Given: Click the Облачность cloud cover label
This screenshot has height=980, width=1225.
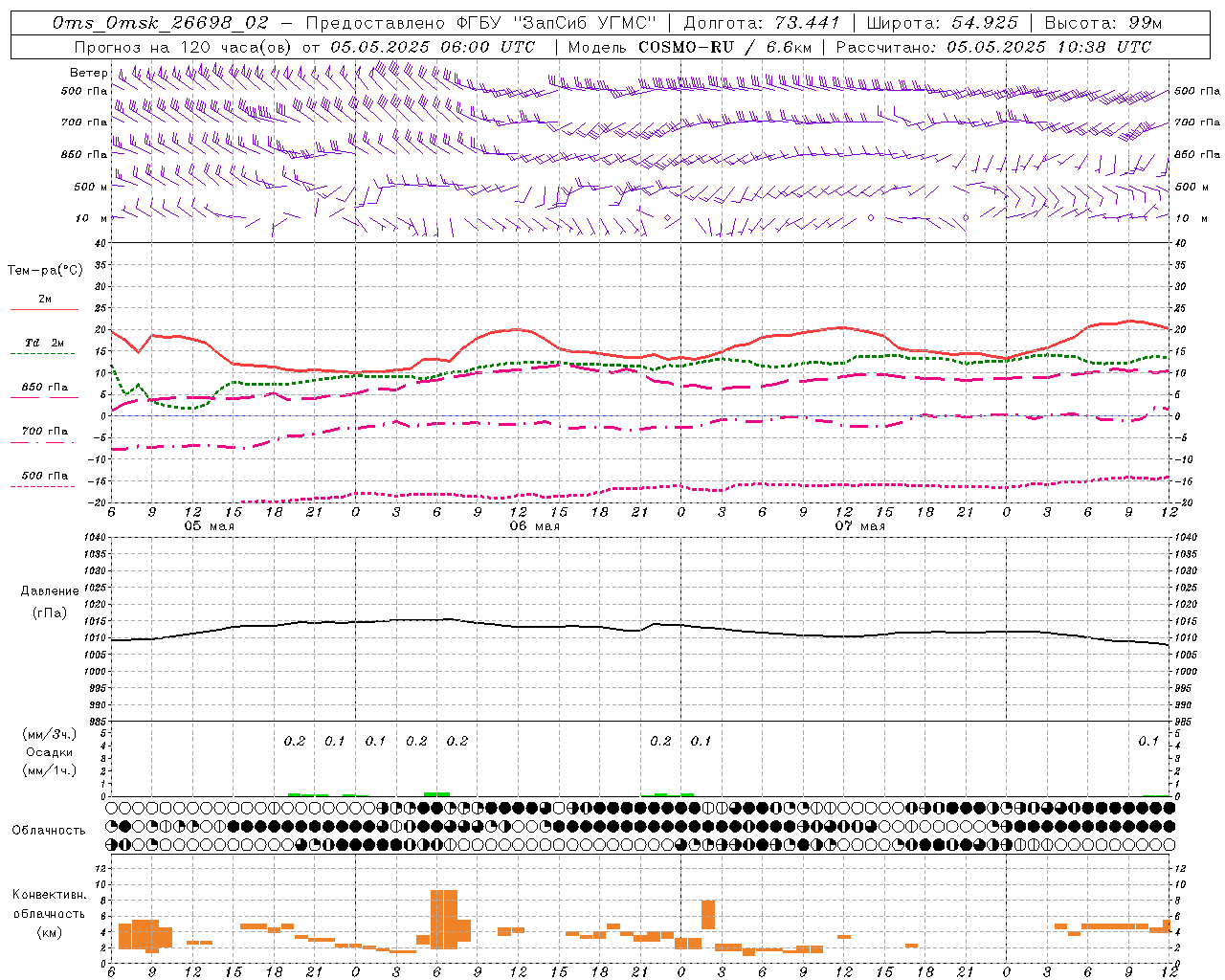Looking at the screenshot, I should coord(49,830).
